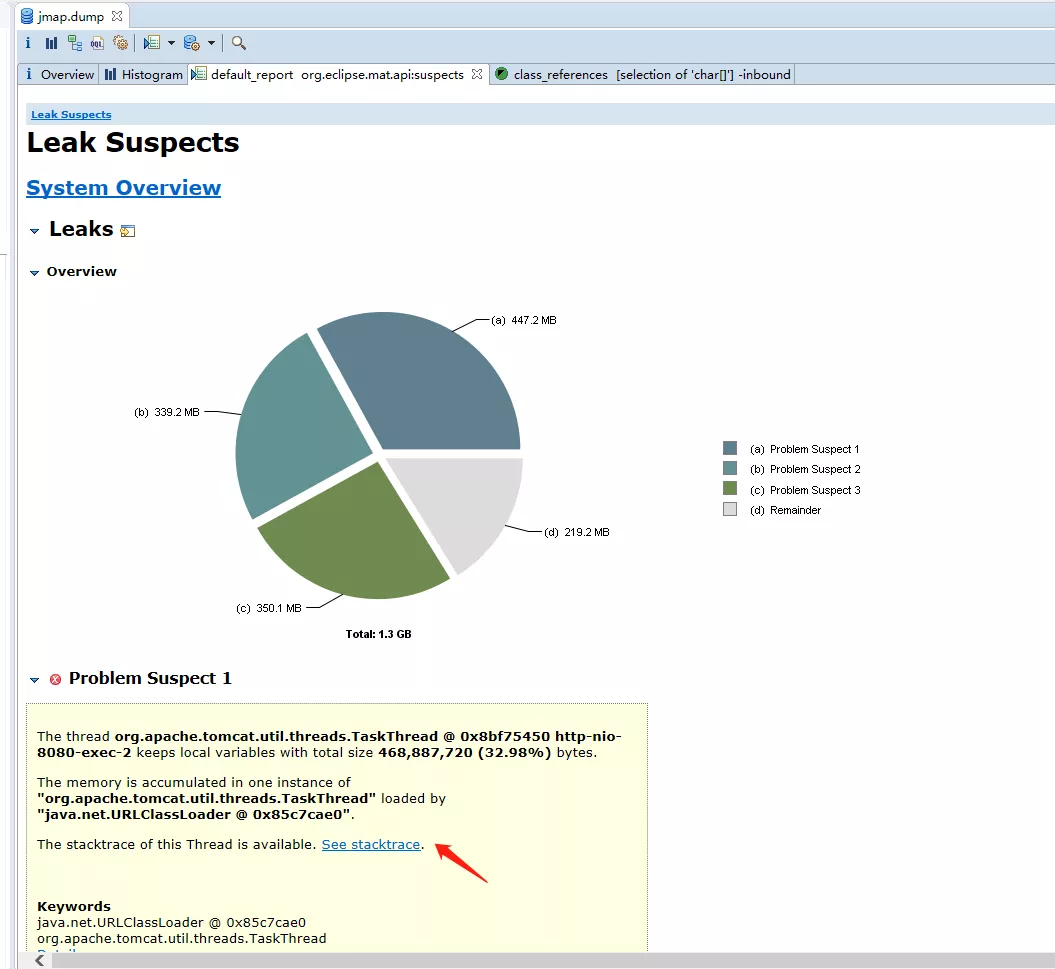Open the dominator tree toolbar icon
The width and height of the screenshot is (1055, 969).
pos(75,43)
